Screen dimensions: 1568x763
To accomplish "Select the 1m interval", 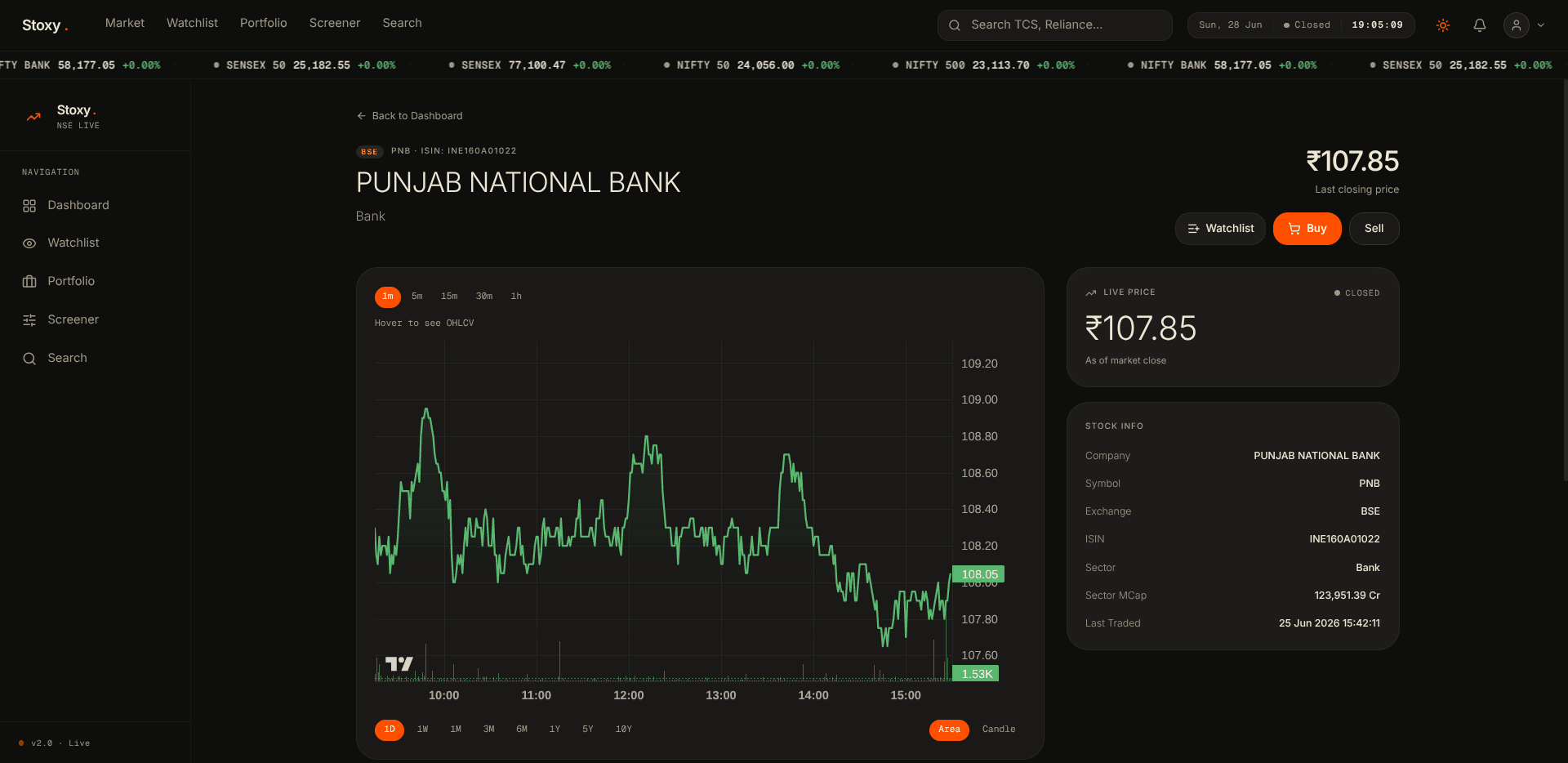I will coord(388,297).
